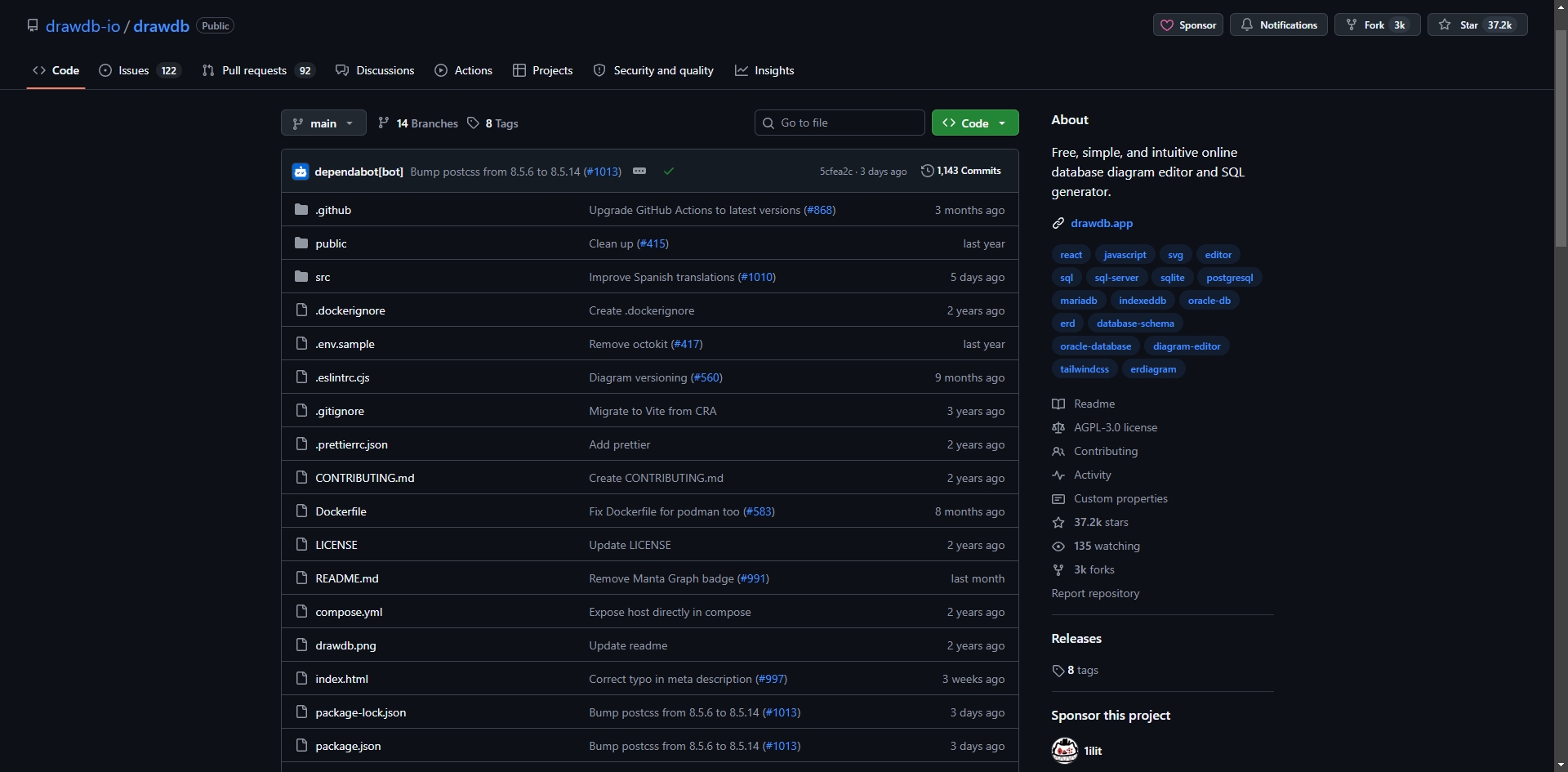This screenshot has height=772, width=1568.
Task: Click the Releases heading link
Action: click(x=1076, y=639)
